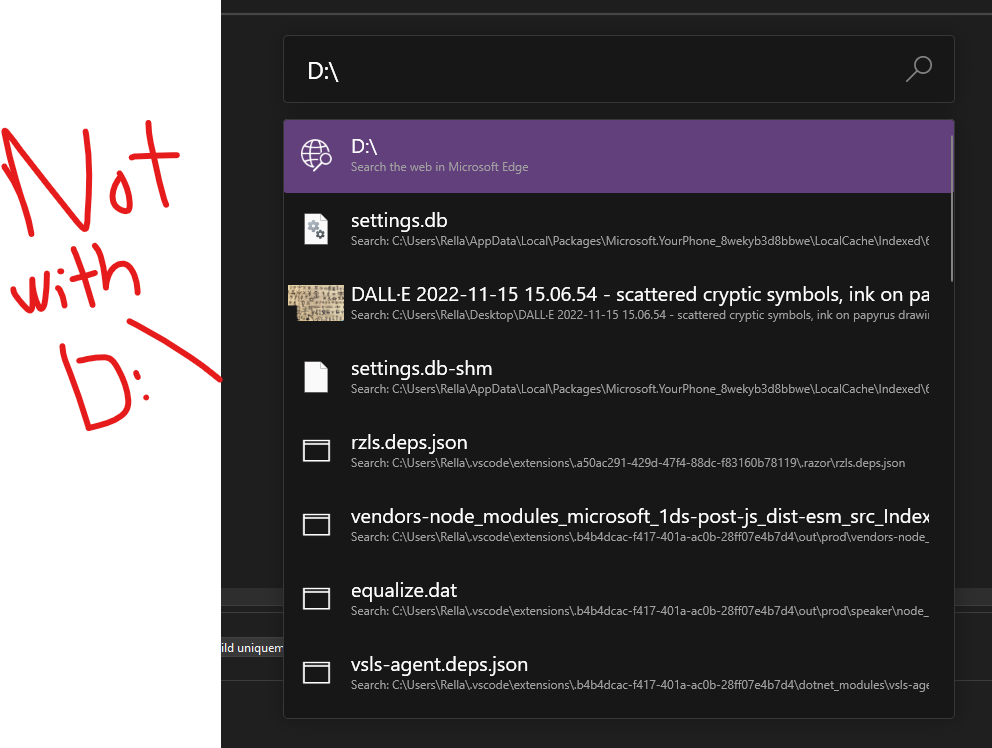Click the globe web search icon
Screen dimensions: 992x748
pos(316,156)
